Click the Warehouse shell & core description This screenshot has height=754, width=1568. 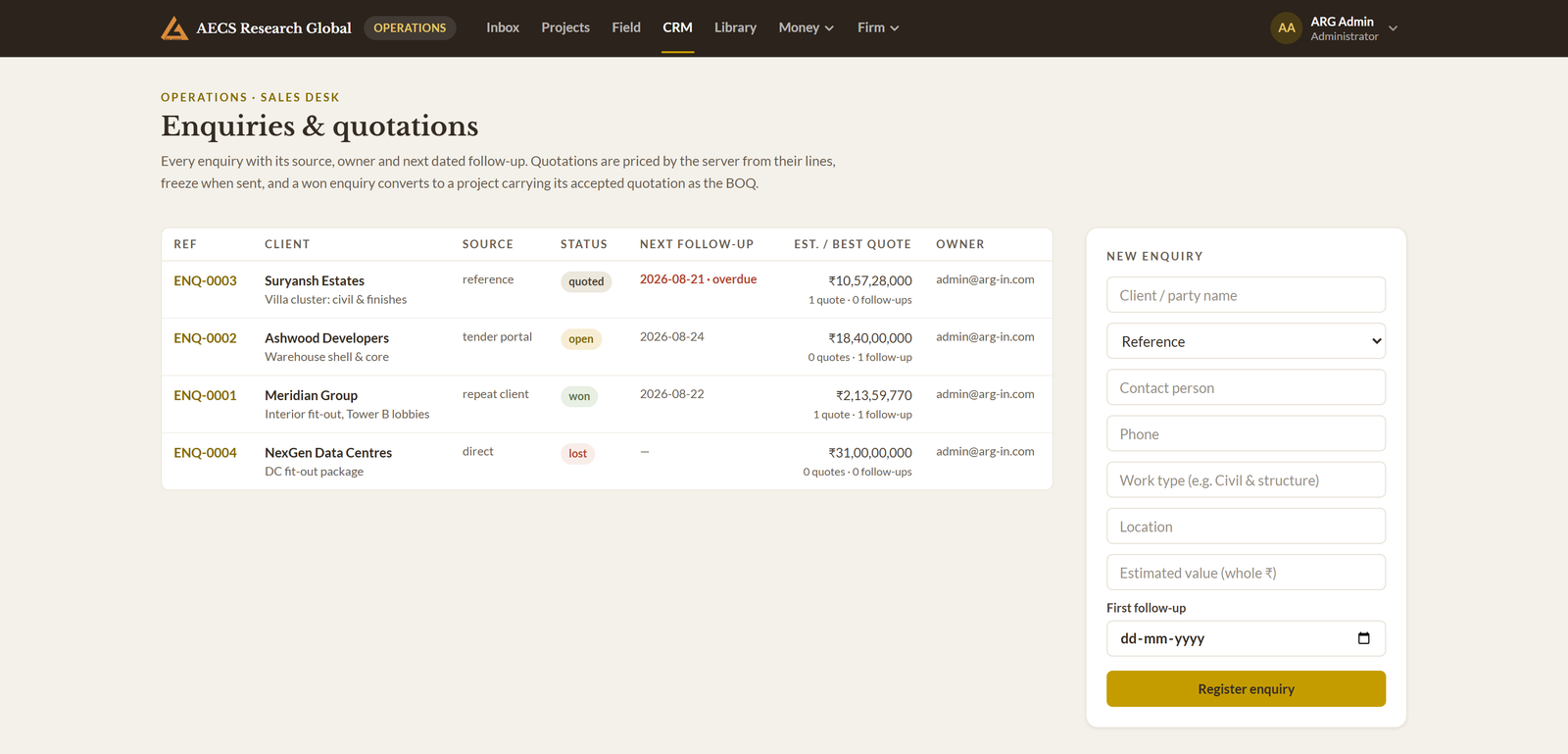(326, 357)
